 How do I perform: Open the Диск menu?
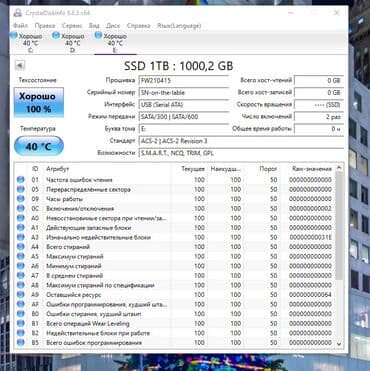tap(113, 26)
